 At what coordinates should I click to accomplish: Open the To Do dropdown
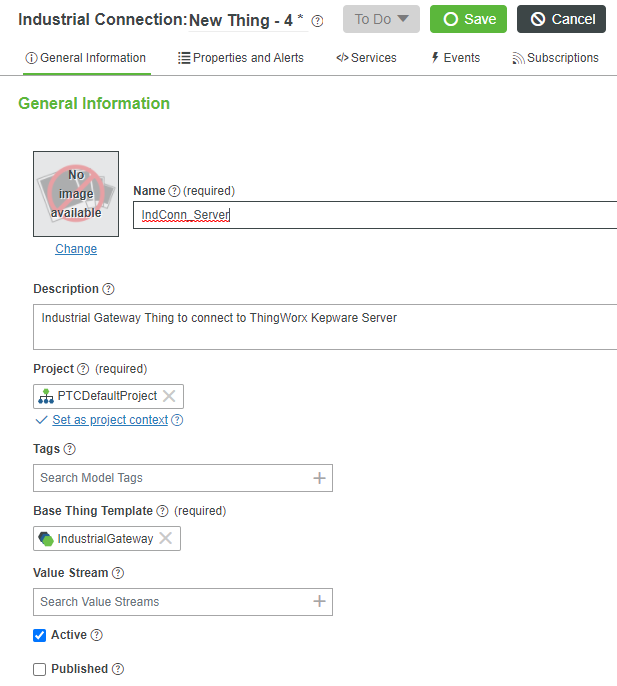pos(381,19)
